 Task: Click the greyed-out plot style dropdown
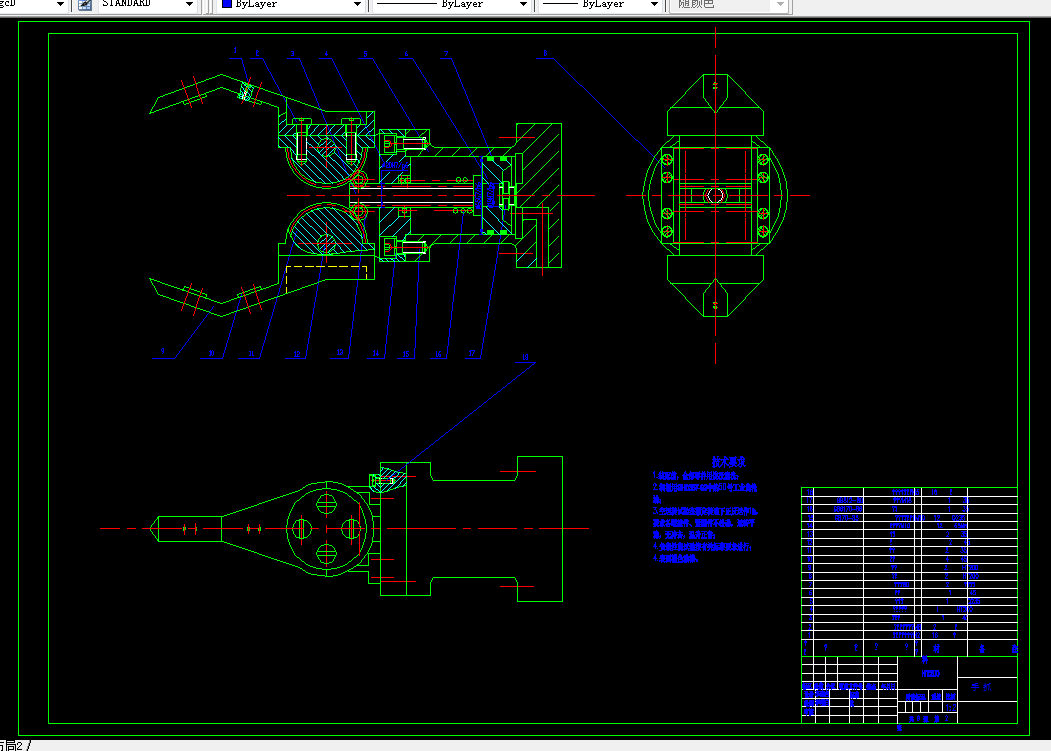(729, 4)
